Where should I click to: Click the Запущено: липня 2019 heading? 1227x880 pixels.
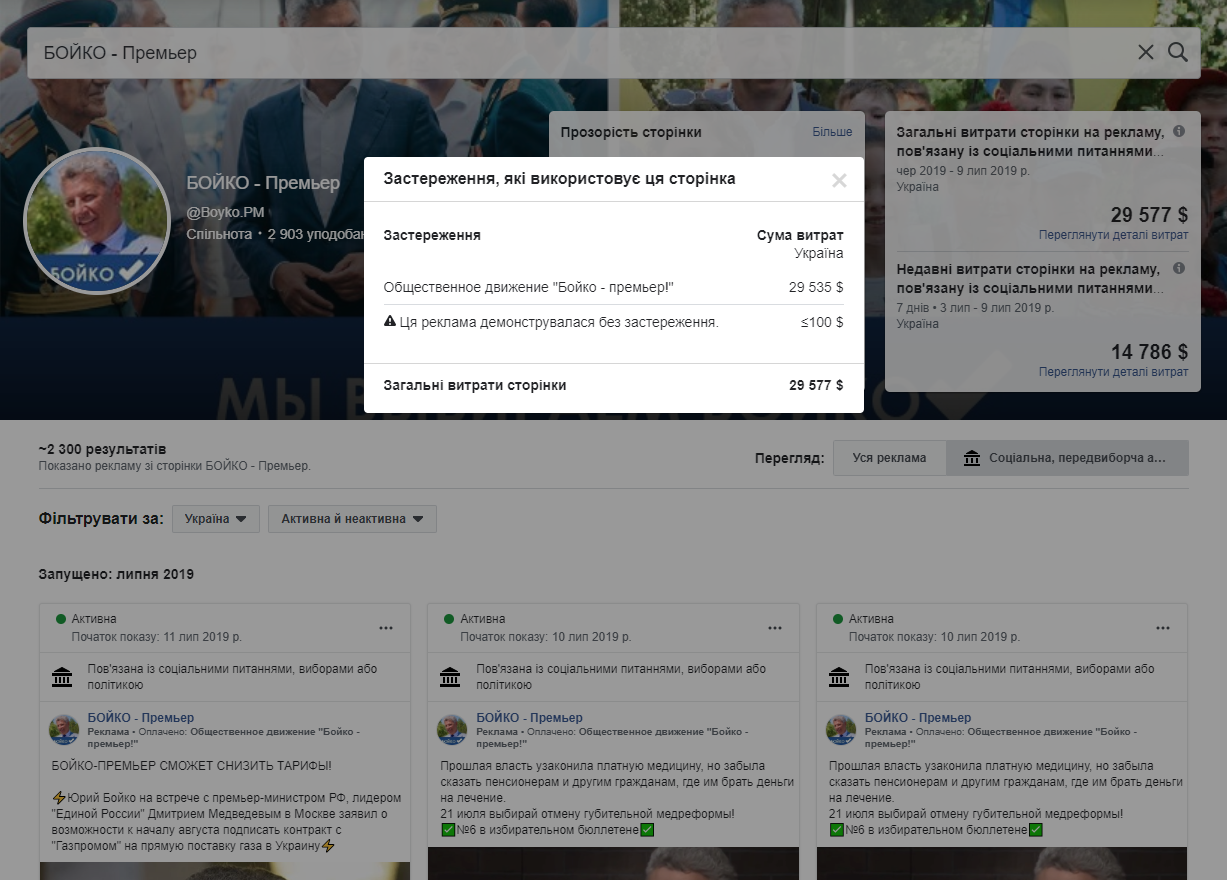point(116,575)
